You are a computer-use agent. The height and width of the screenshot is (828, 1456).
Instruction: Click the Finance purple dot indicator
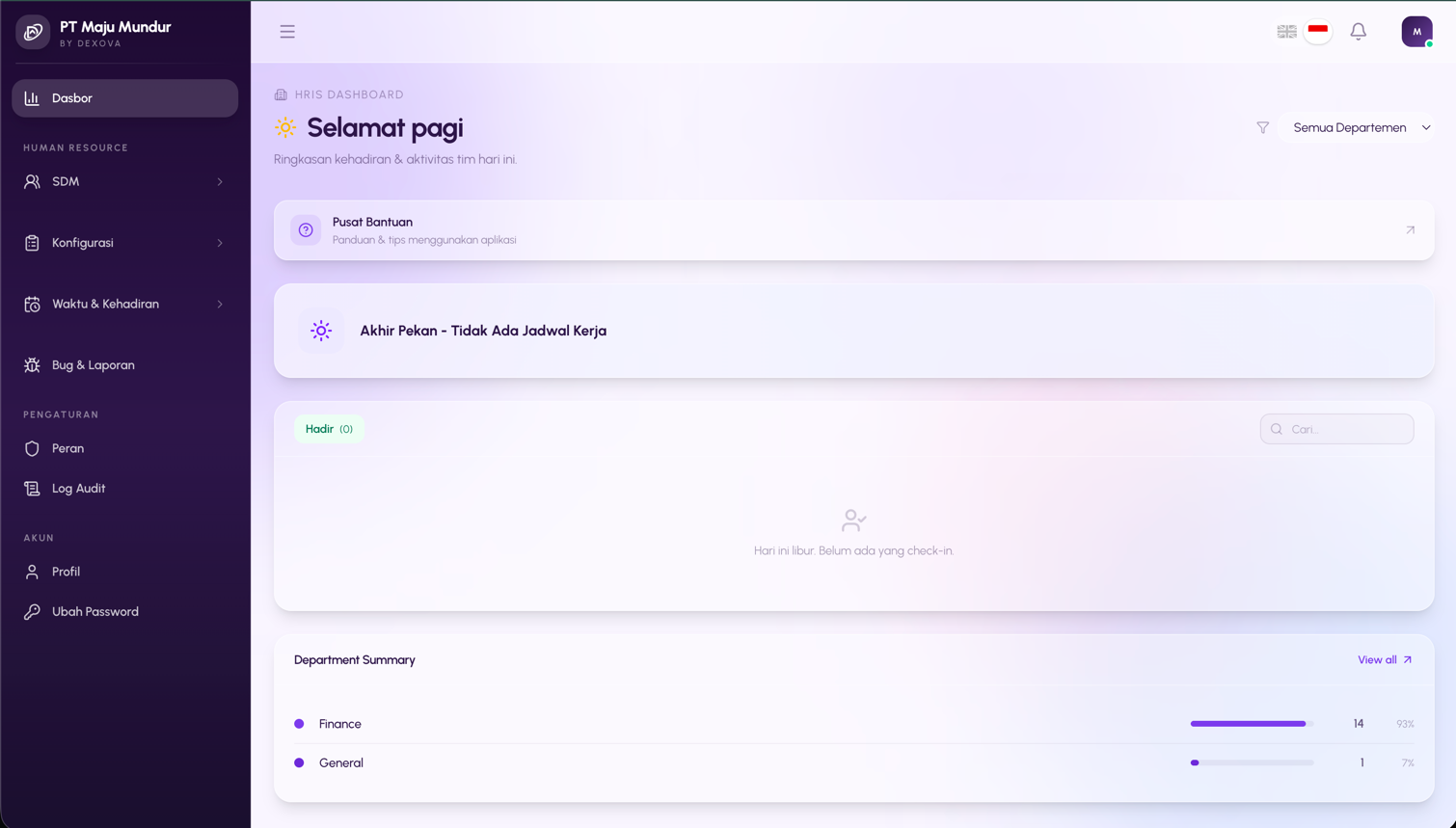[299, 724]
